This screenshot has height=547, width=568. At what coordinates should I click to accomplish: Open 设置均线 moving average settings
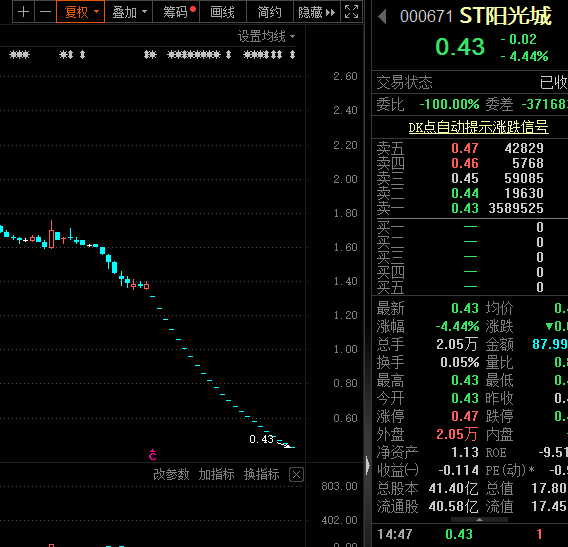tap(266, 36)
